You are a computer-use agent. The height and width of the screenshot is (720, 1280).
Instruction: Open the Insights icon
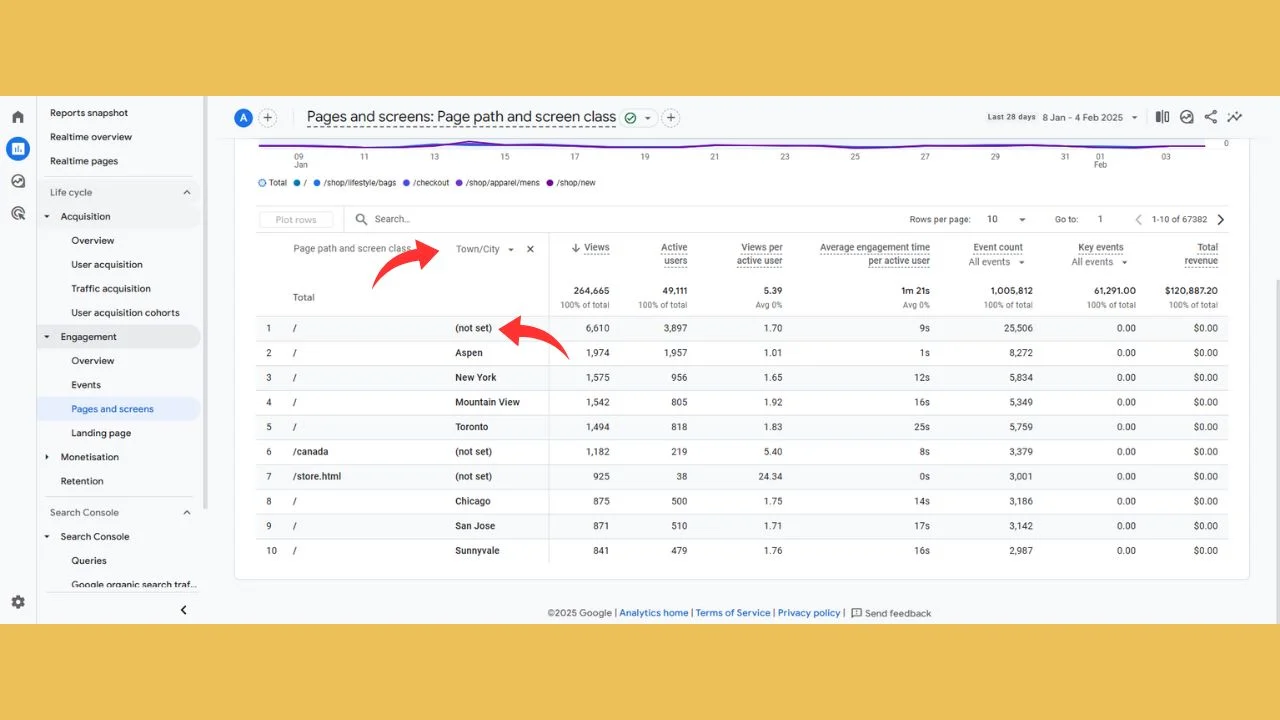1187,117
